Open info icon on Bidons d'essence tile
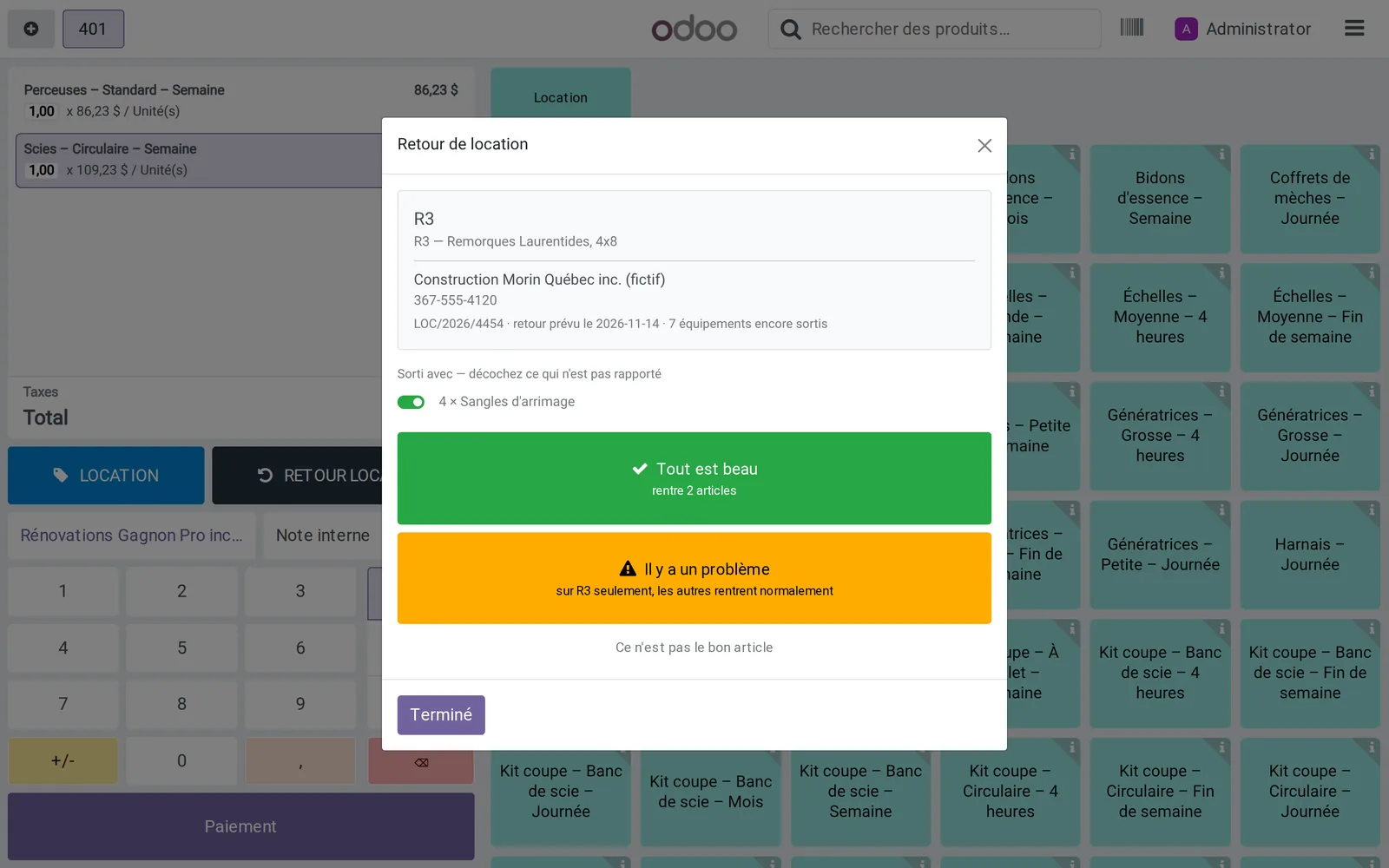Screen dimensions: 1389x868 pos(1221,154)
